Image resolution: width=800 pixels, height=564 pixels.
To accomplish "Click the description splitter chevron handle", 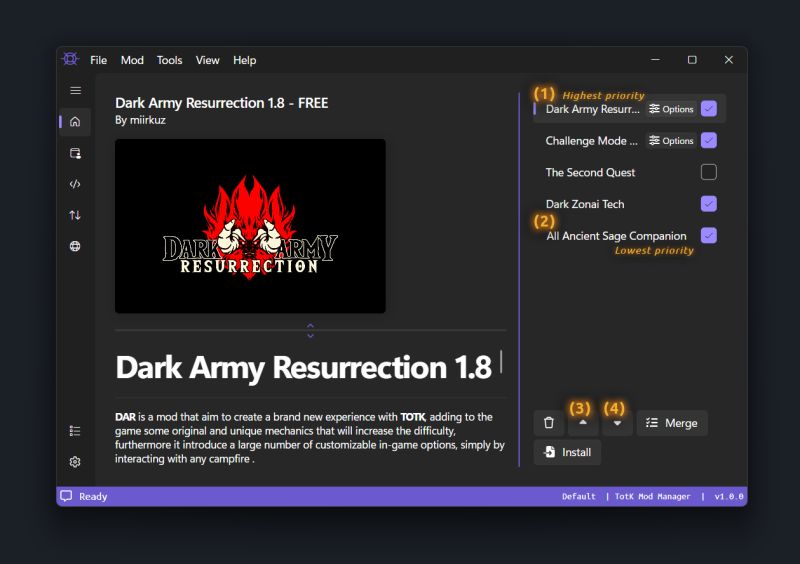I will (x=310, y=330).
